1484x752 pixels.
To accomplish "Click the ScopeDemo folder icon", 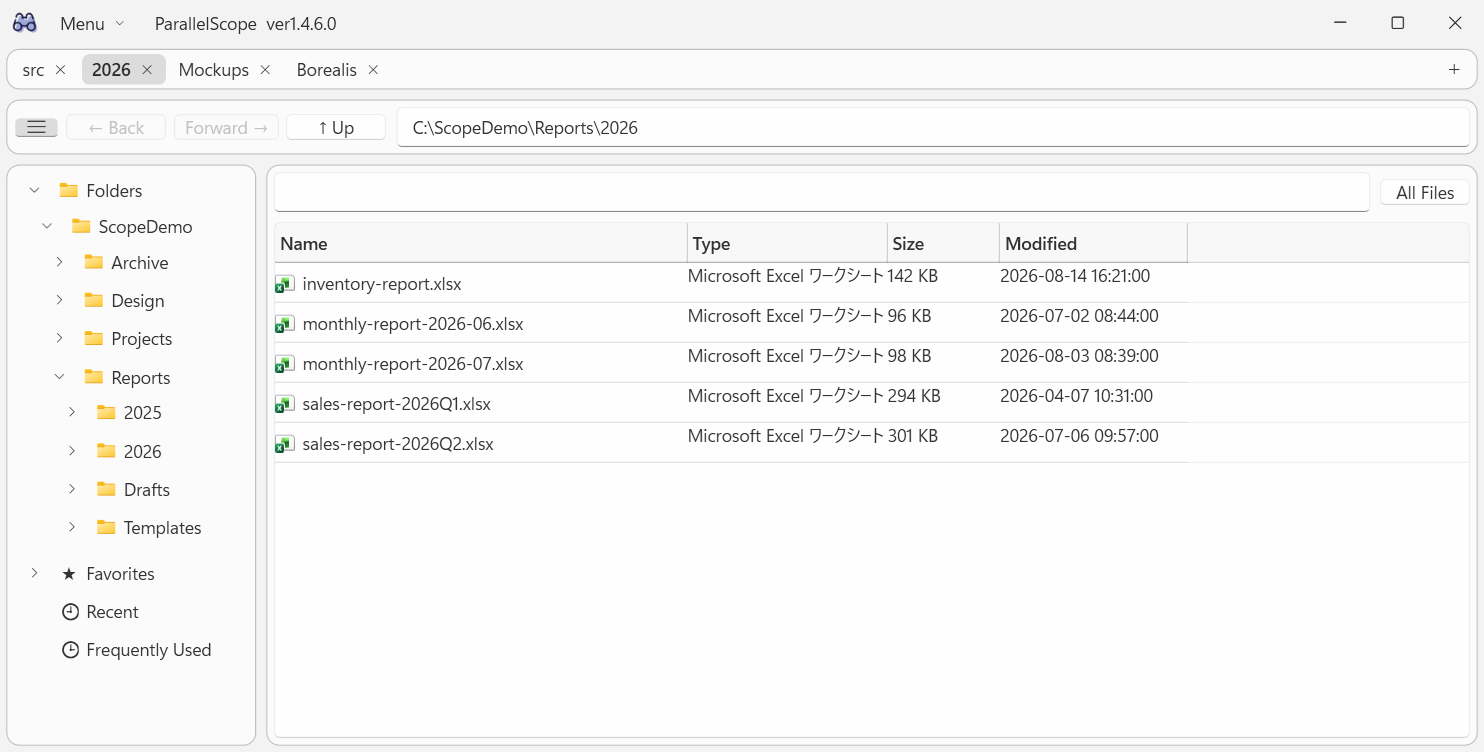I will [x=81, y=226].
